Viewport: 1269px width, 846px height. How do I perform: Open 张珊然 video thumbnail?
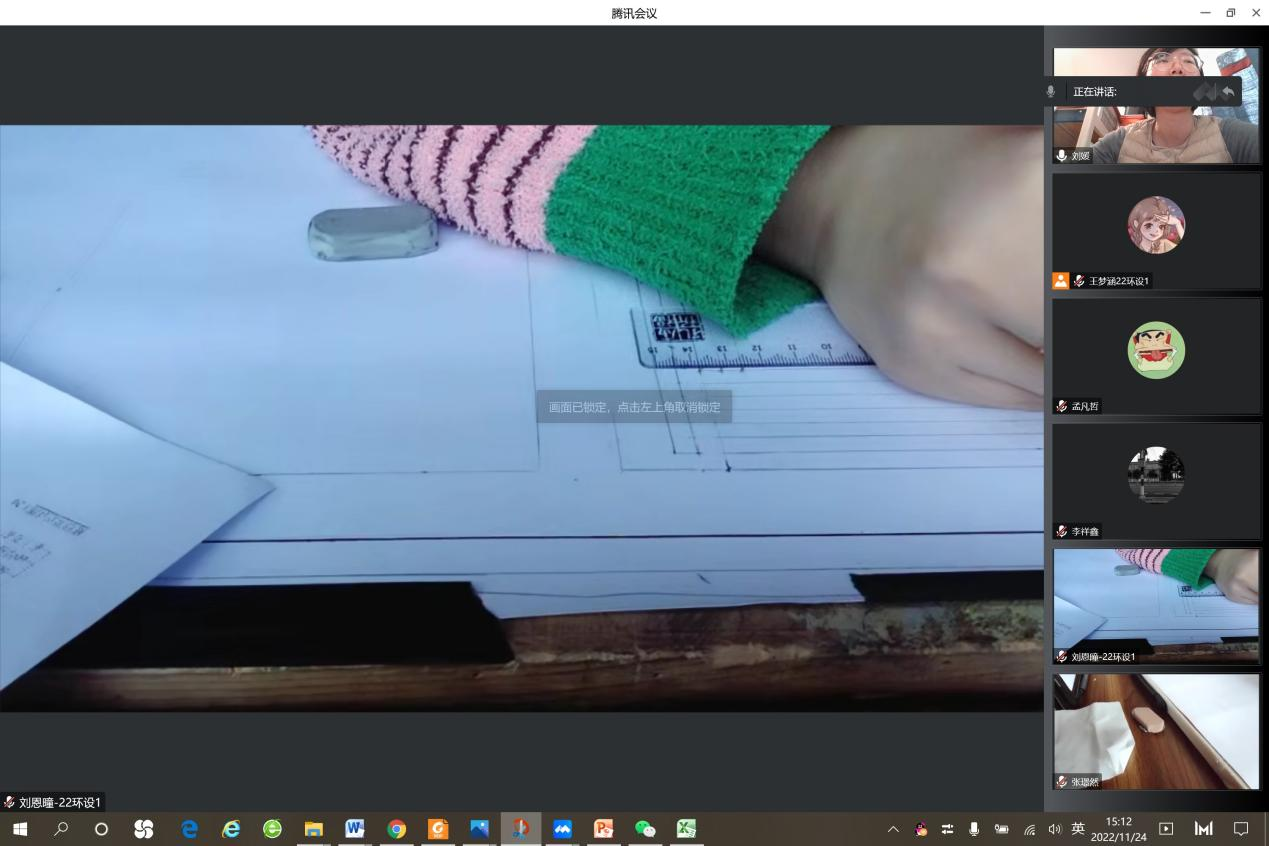point(1156,731)
